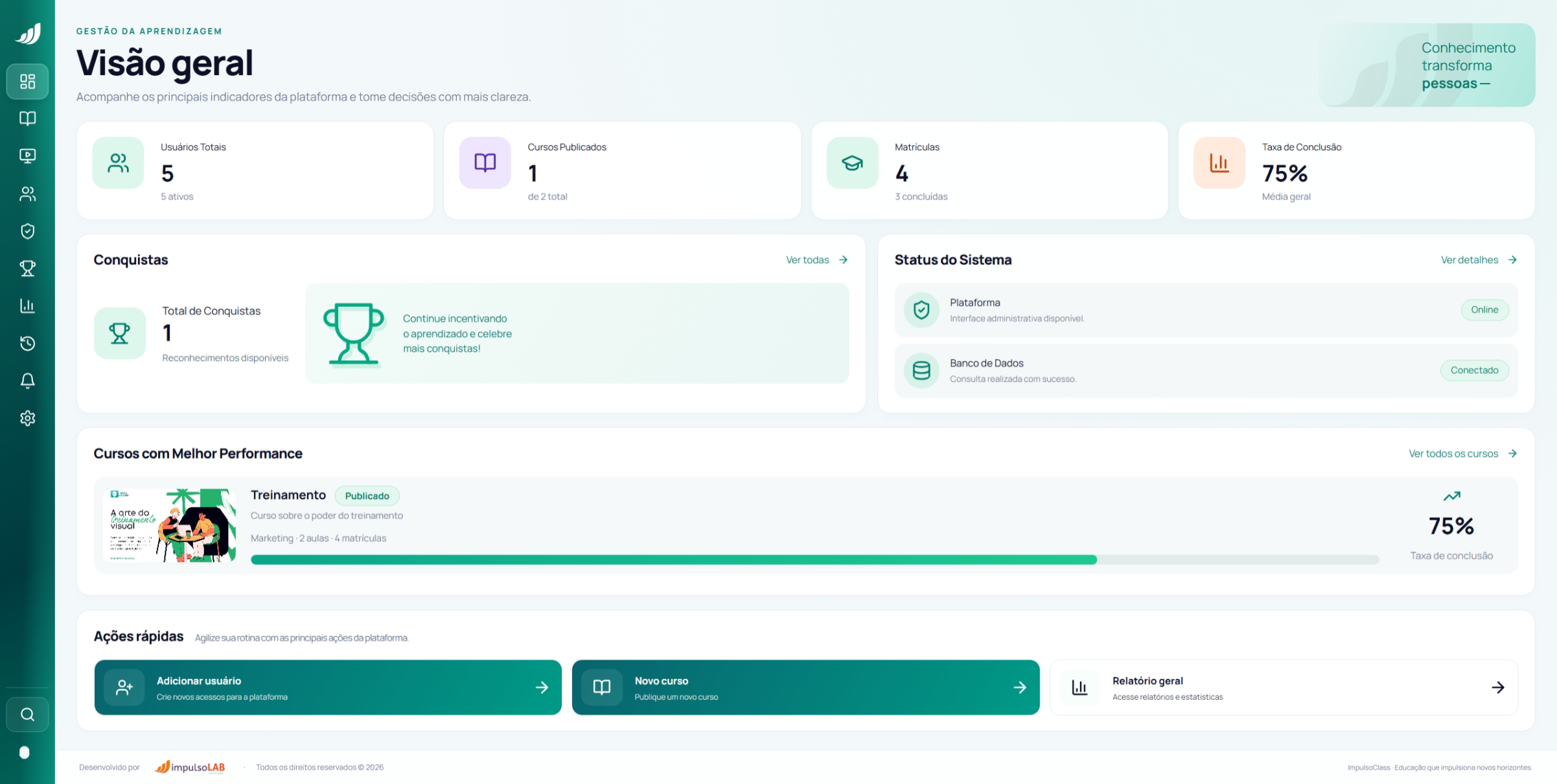
Task: Open the settings gear icon in sidebar
Action: (x=27, y=419)
